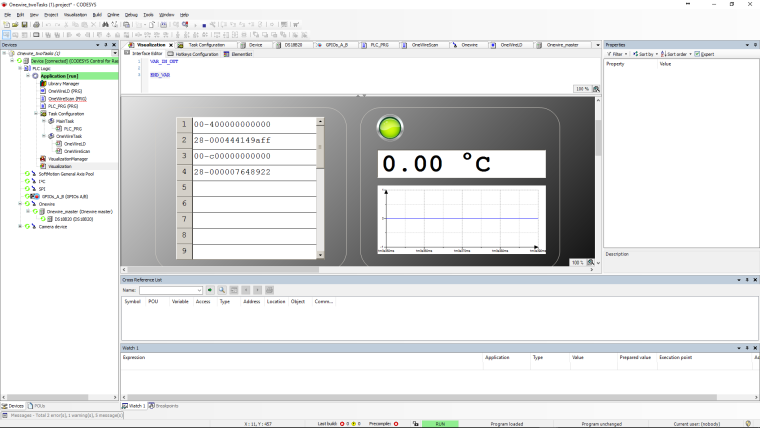Switch to the Task Configuration editor tab
This screenshot has width=760, height=428.
[x=207, y=45]
